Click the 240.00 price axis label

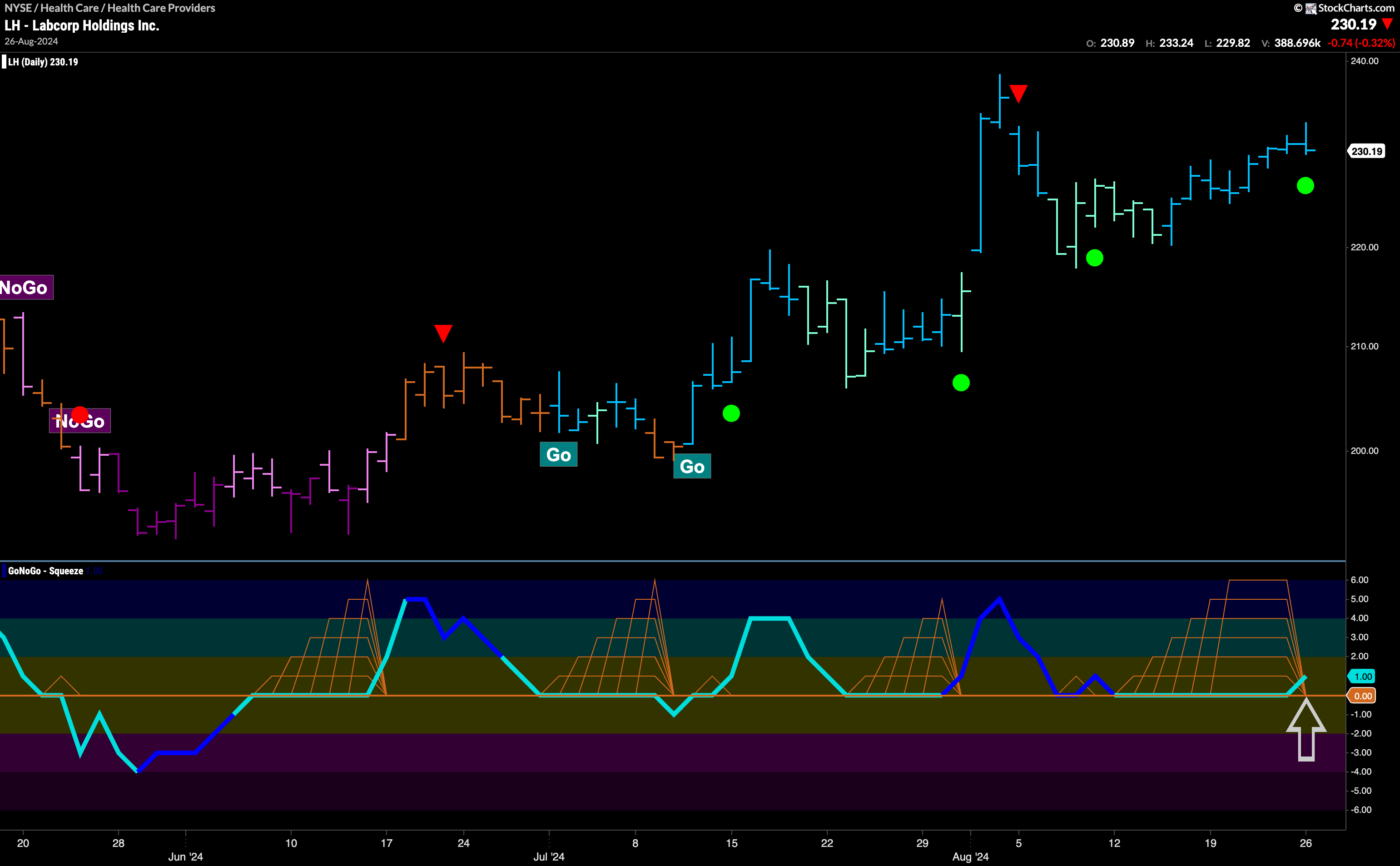1365,61
